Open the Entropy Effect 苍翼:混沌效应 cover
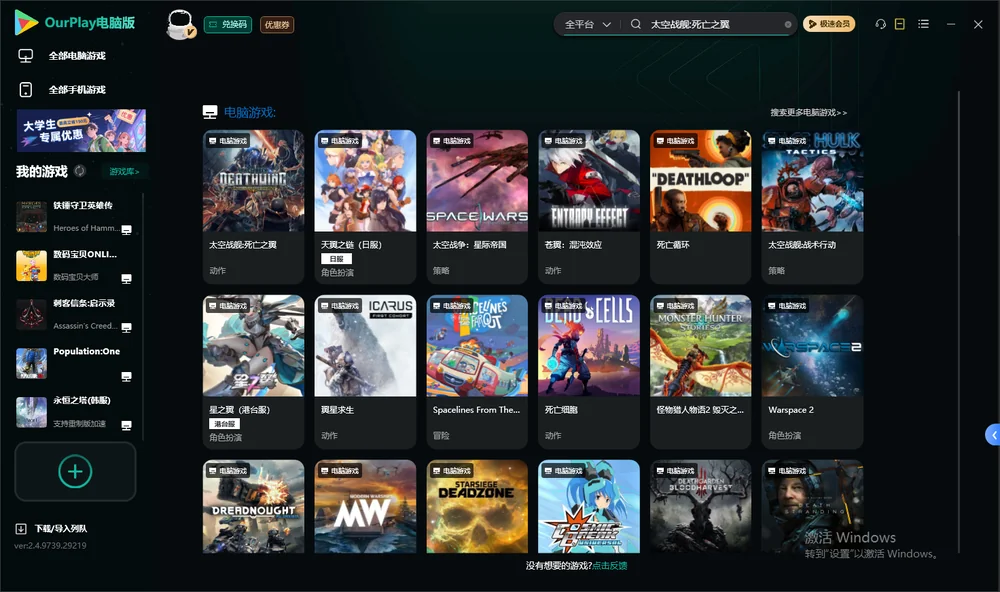 (x=589, y=181)
